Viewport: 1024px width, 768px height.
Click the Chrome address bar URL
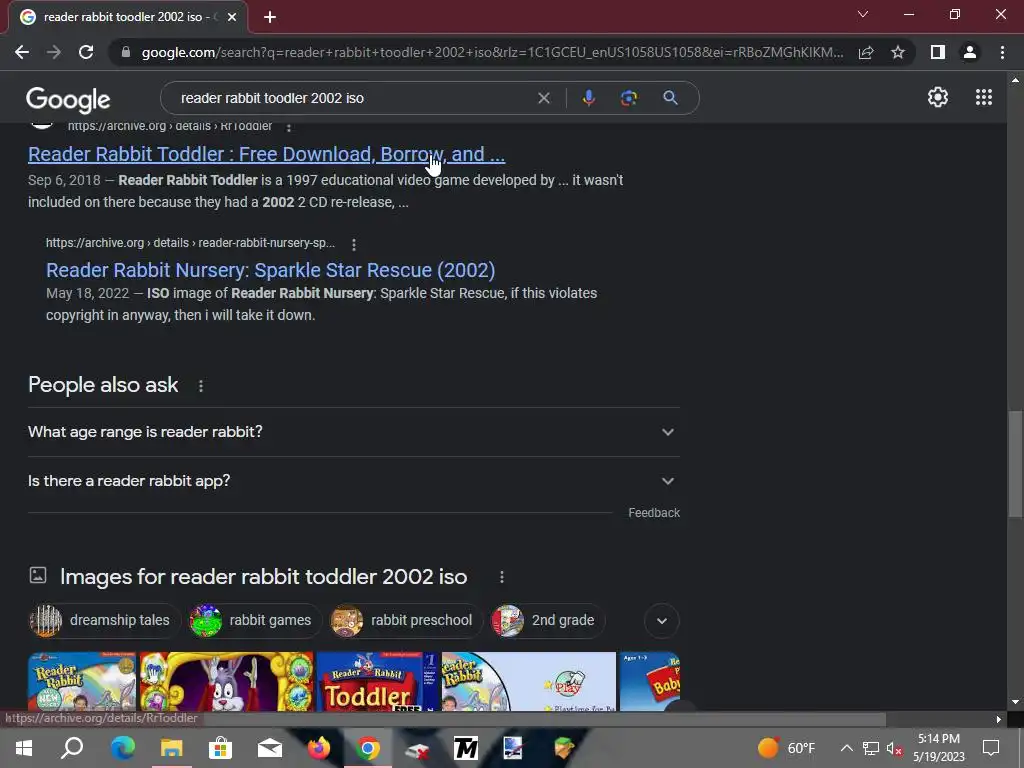492,52
